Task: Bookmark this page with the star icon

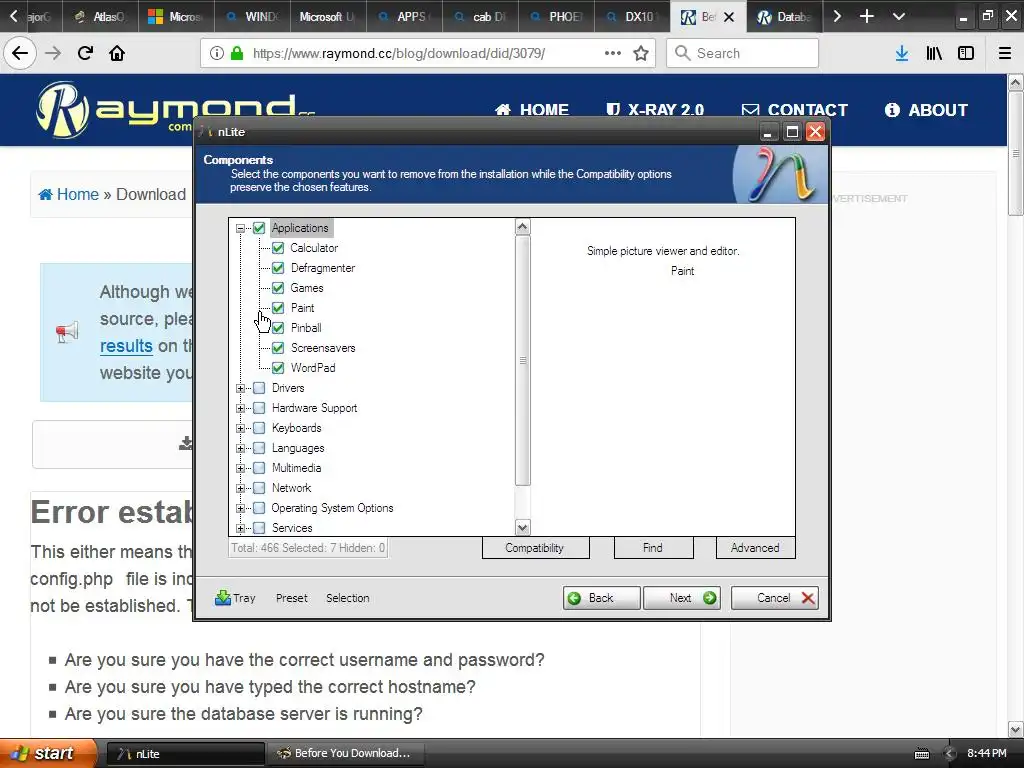Action: tap(641, 53)
